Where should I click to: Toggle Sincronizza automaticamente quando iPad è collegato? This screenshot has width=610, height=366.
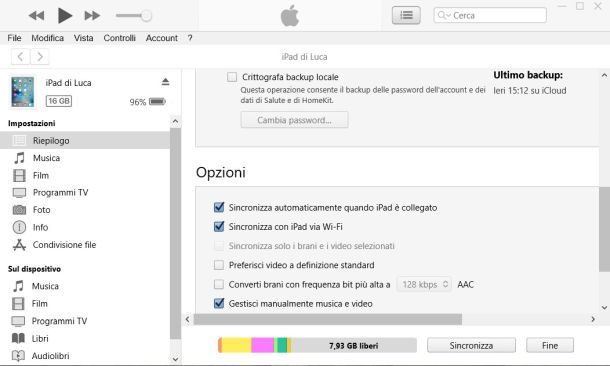click(219, 207)
